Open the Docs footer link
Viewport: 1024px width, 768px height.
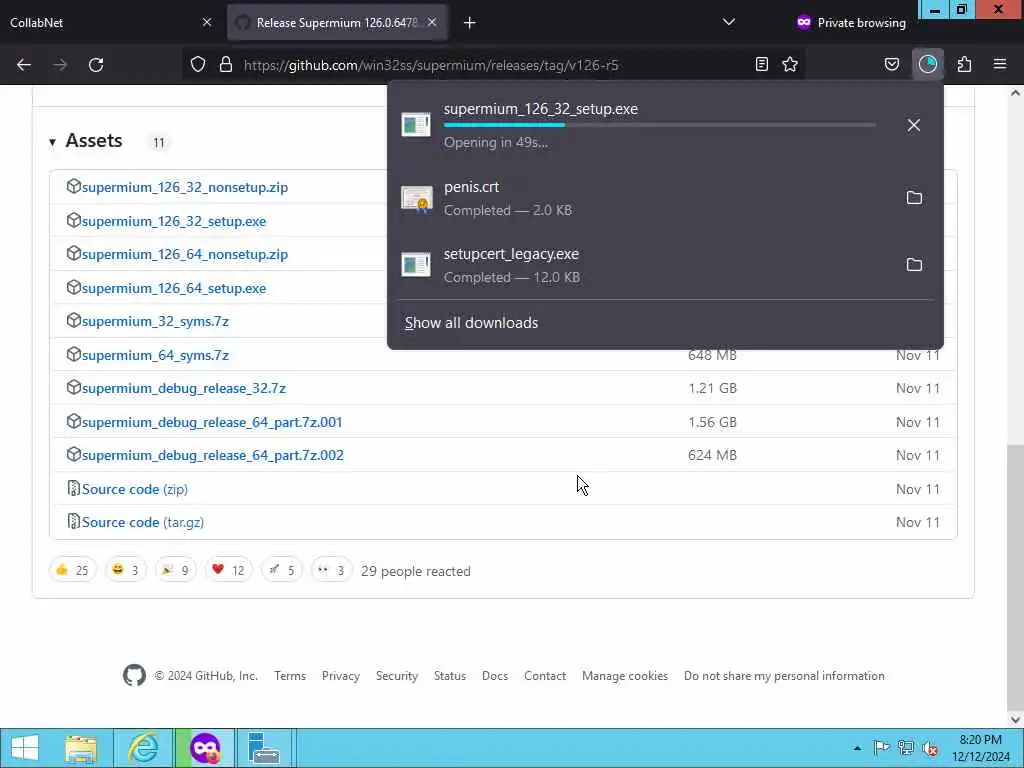[x=495, y=676]
